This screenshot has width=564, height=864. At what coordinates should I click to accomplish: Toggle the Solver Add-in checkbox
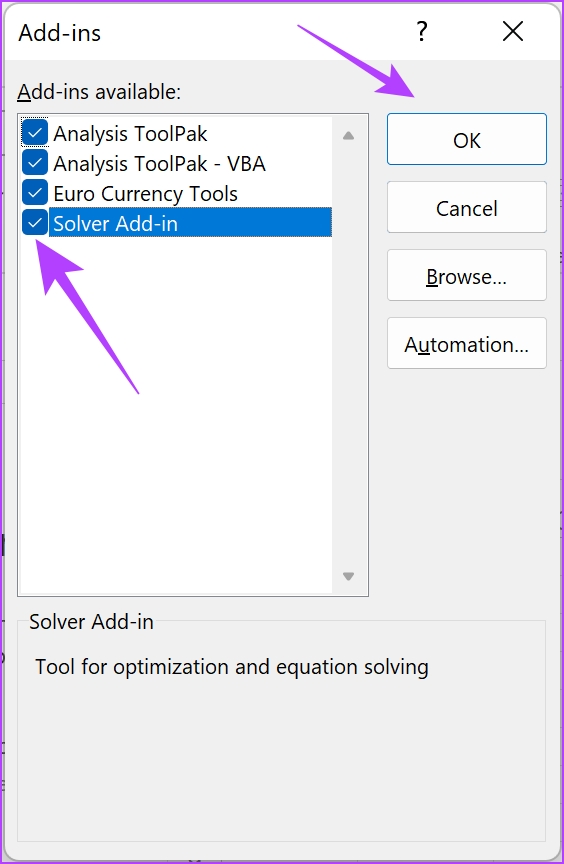click(35, 223)
